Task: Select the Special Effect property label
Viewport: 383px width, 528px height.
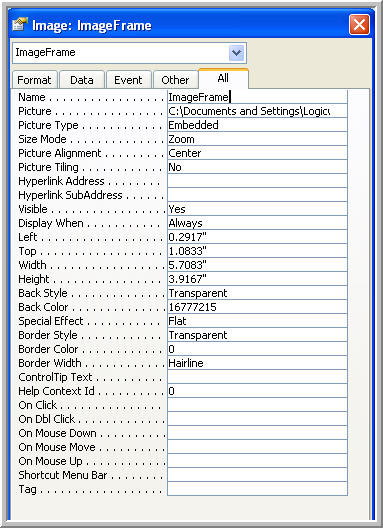Action: [x=51, y=321]
